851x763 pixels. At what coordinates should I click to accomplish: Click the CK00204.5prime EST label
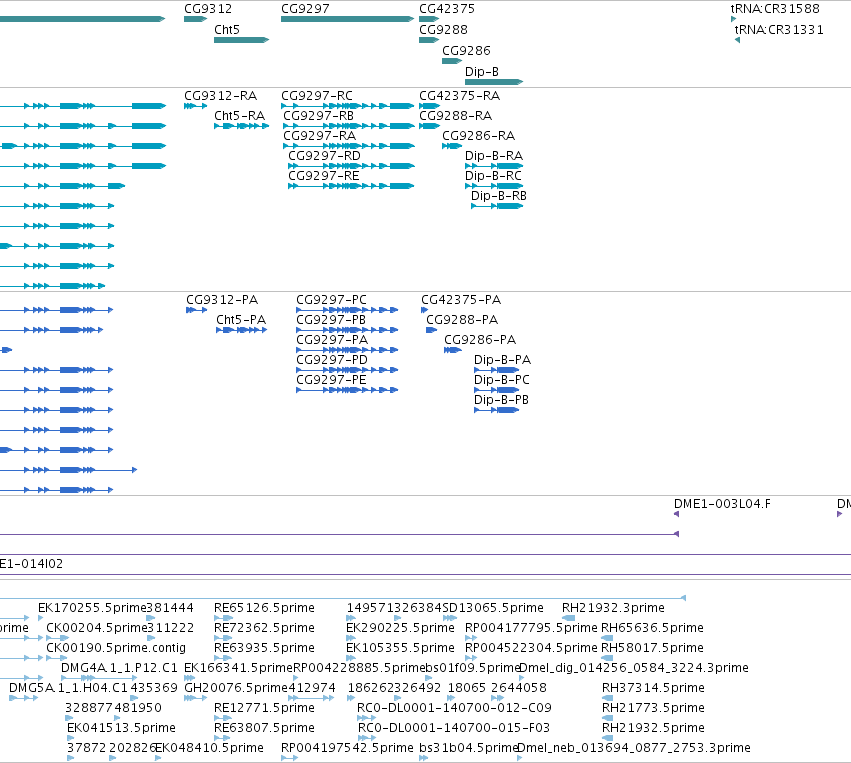(97, 628)
